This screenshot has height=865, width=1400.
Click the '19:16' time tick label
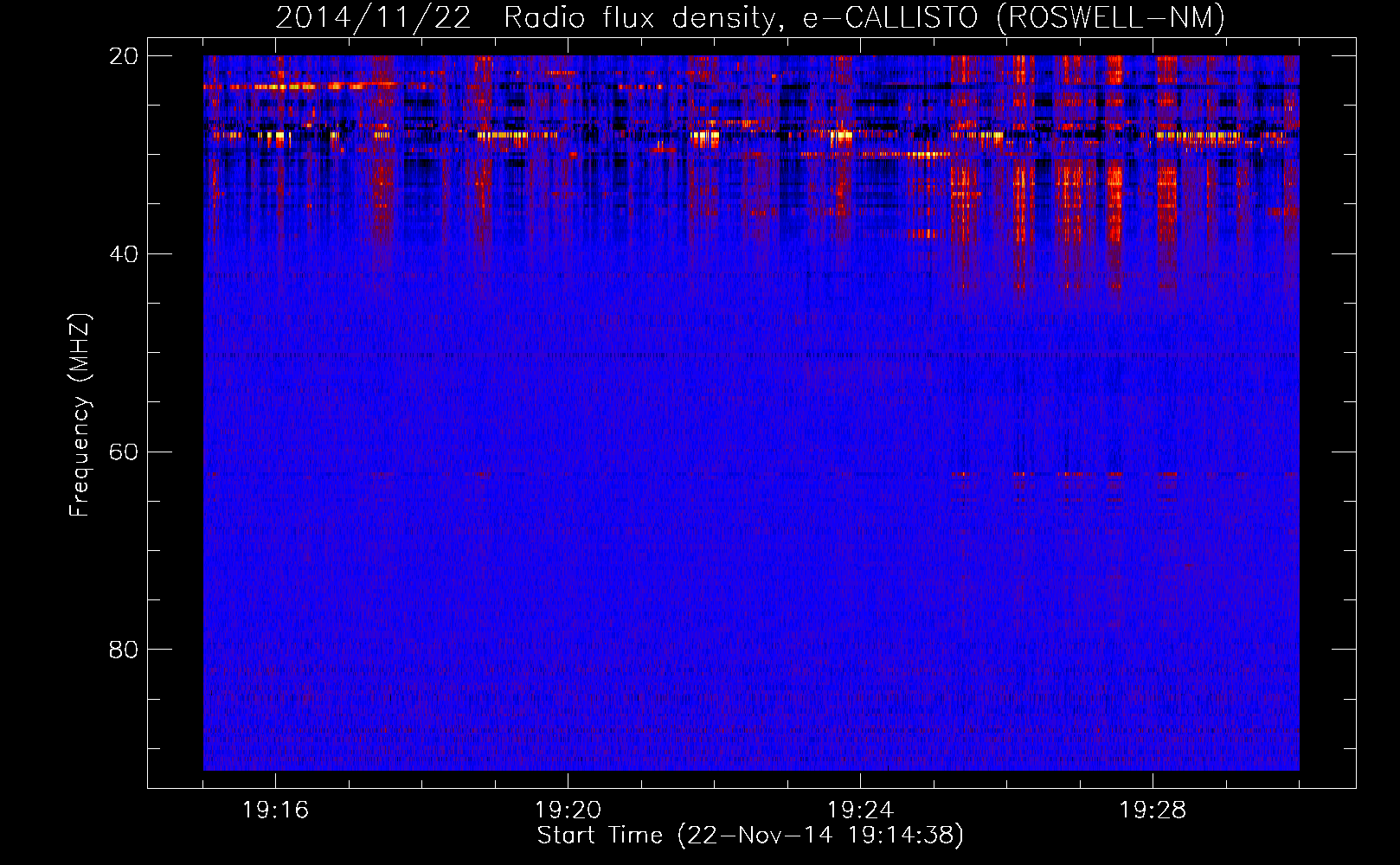tap(275, 811)
